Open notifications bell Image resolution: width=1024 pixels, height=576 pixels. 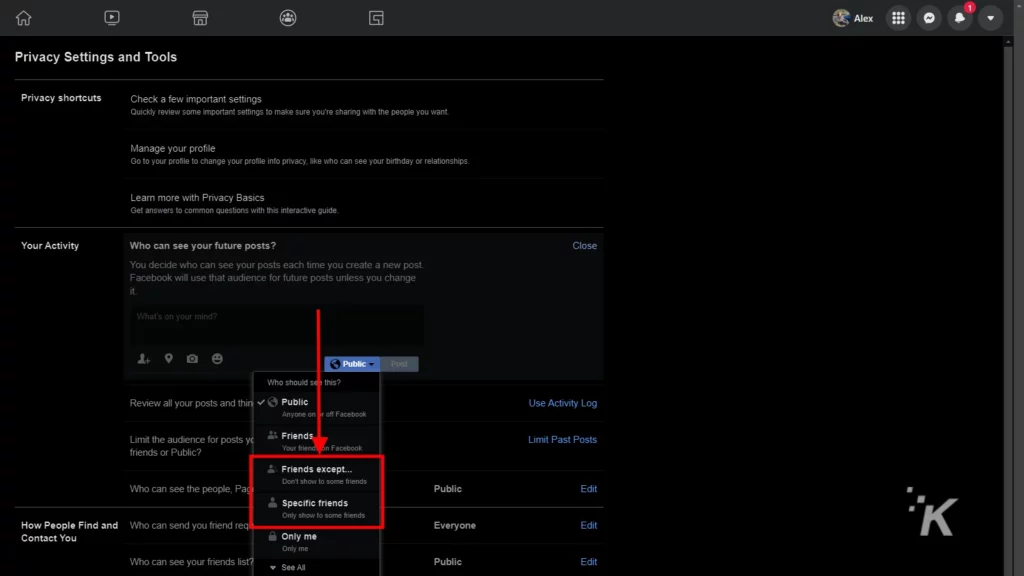pyautogui.click(x=959, y=18)
